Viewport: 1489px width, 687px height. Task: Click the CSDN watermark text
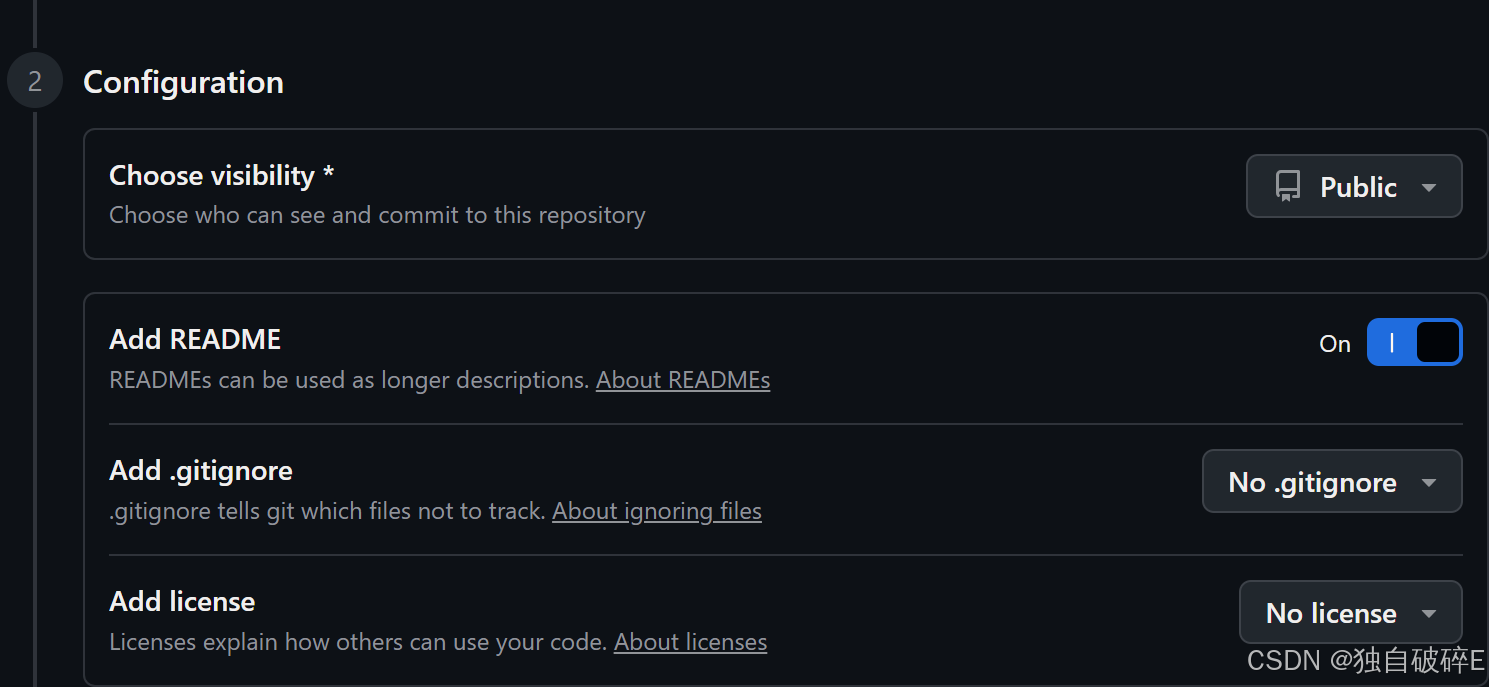tap(1365, 660)
